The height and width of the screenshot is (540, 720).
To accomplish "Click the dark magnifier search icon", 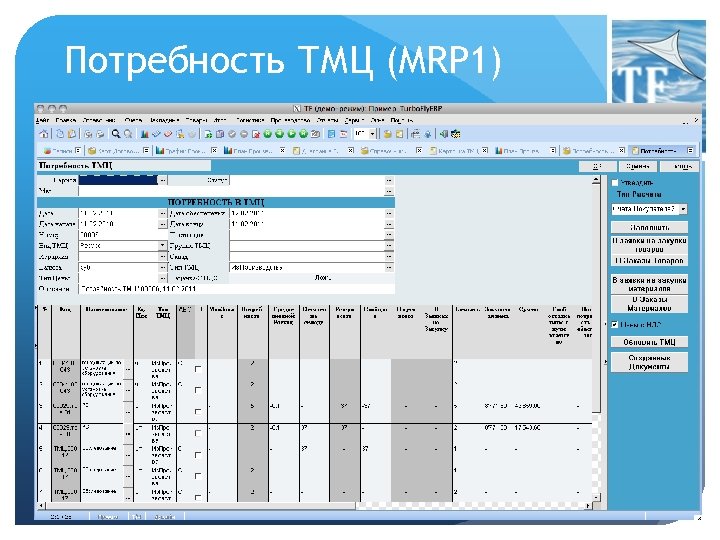I will [116, 134].
